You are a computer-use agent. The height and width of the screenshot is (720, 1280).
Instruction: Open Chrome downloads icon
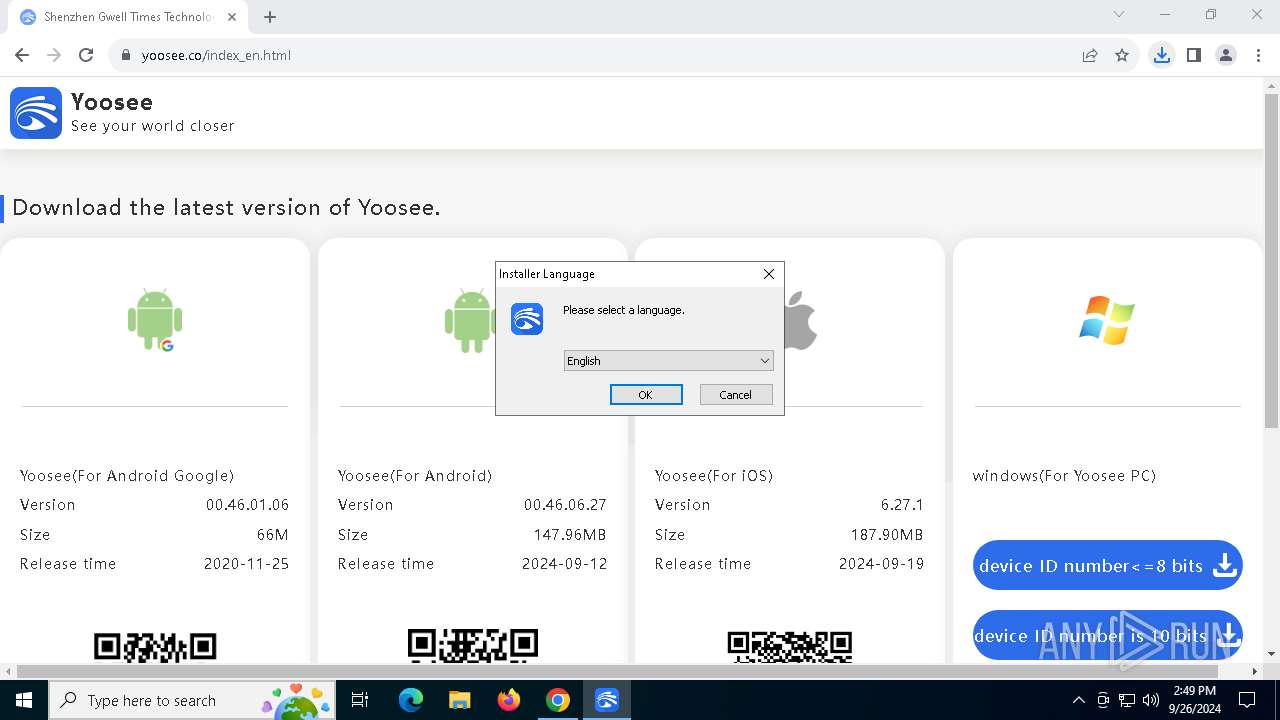(x=1161, y=55)
